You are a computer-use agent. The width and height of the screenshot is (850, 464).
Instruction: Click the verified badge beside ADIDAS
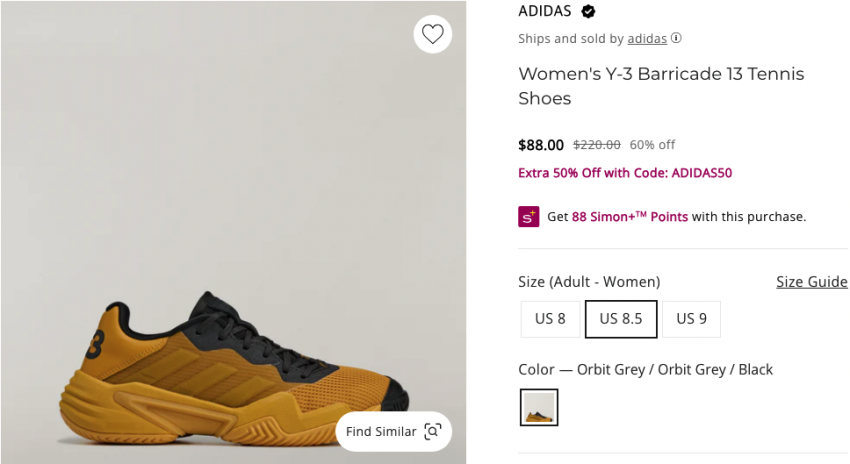pyautogui.click(x=589, y=12)
